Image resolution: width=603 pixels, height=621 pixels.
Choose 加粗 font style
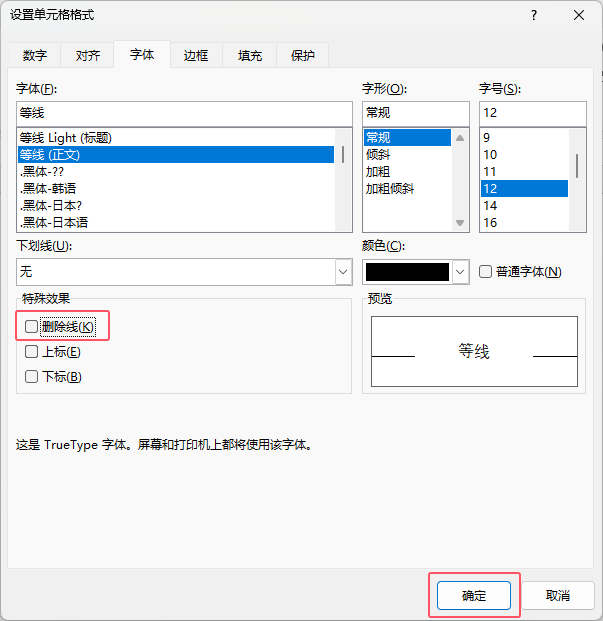click(407, 171)
